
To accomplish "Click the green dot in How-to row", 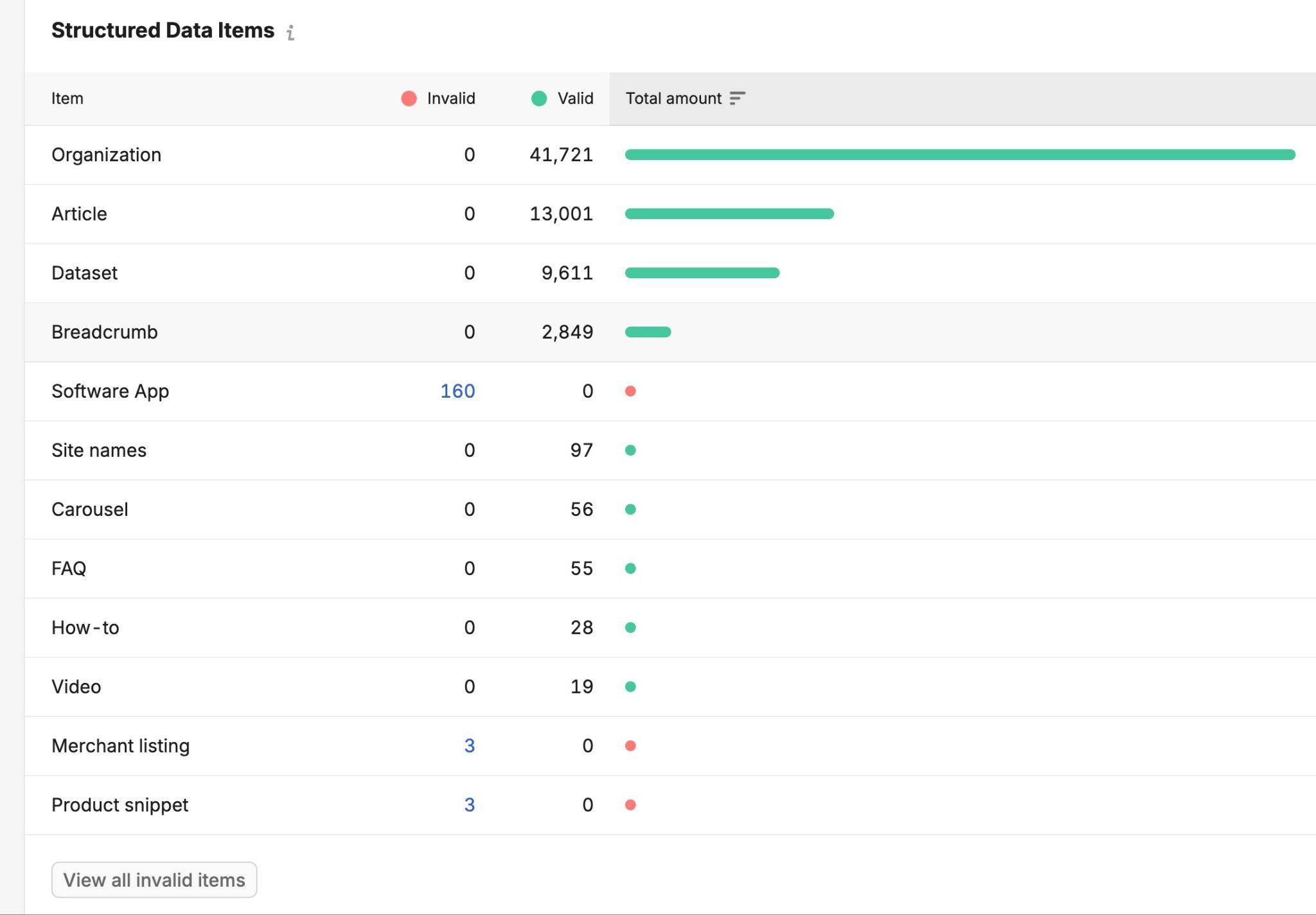I will 630,627.
